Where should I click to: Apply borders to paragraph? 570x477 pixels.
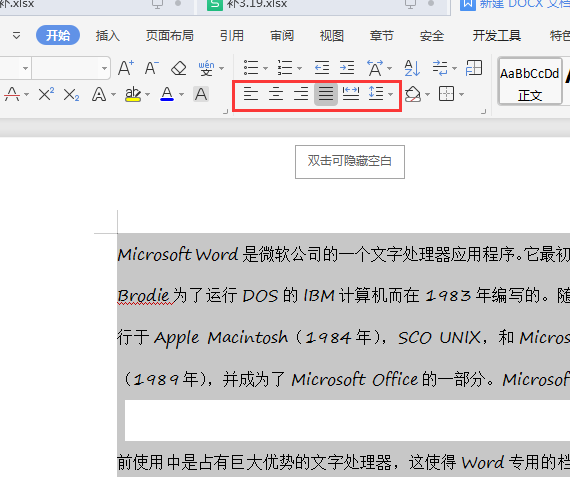[x=446, y=94]
